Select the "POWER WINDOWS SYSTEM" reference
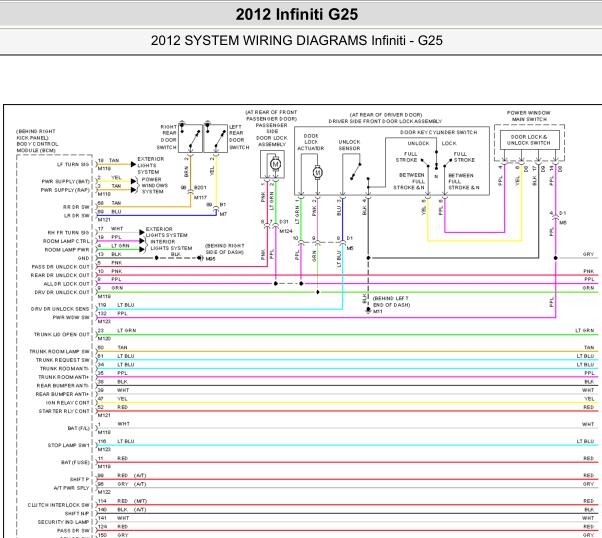This screenshot has height=538, width=602. [155, 185]
